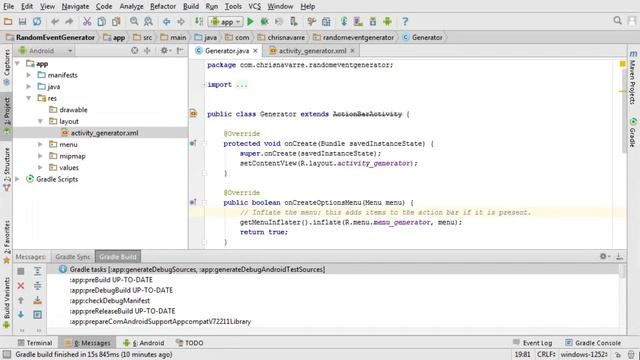The height and width of the screenshot is (360, 640).
Task: Click Search Everywhere magnifier at top right
Action: pos(618,20)
